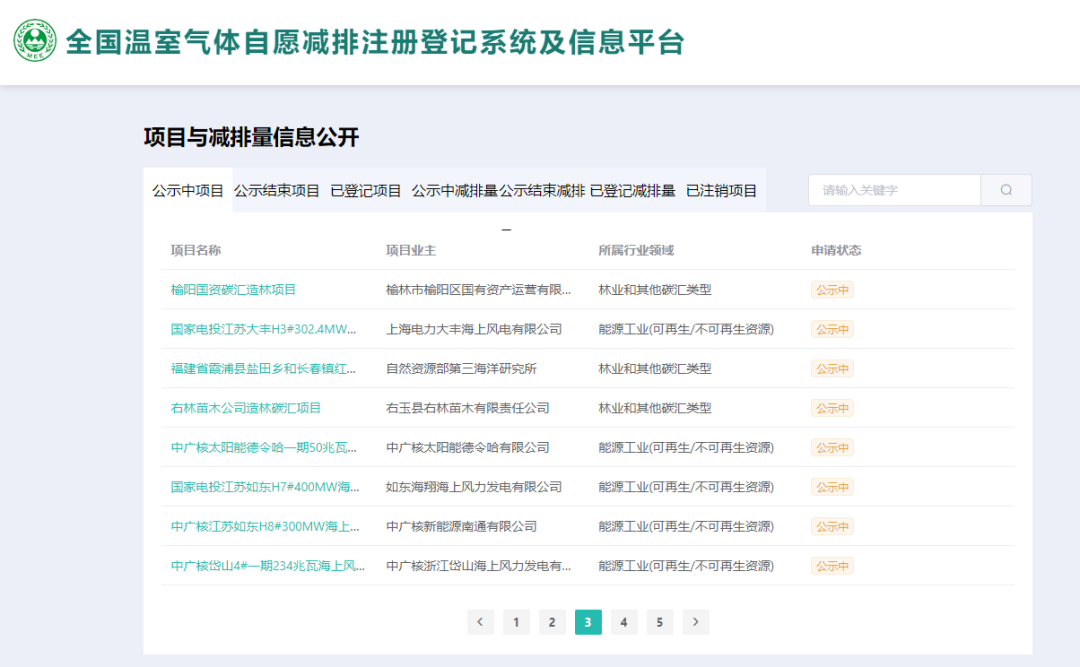This screenshot has height=667, width=1080.
Task: Switch to the 已登记减排量 tab
Action: click(x=632, y=191)
